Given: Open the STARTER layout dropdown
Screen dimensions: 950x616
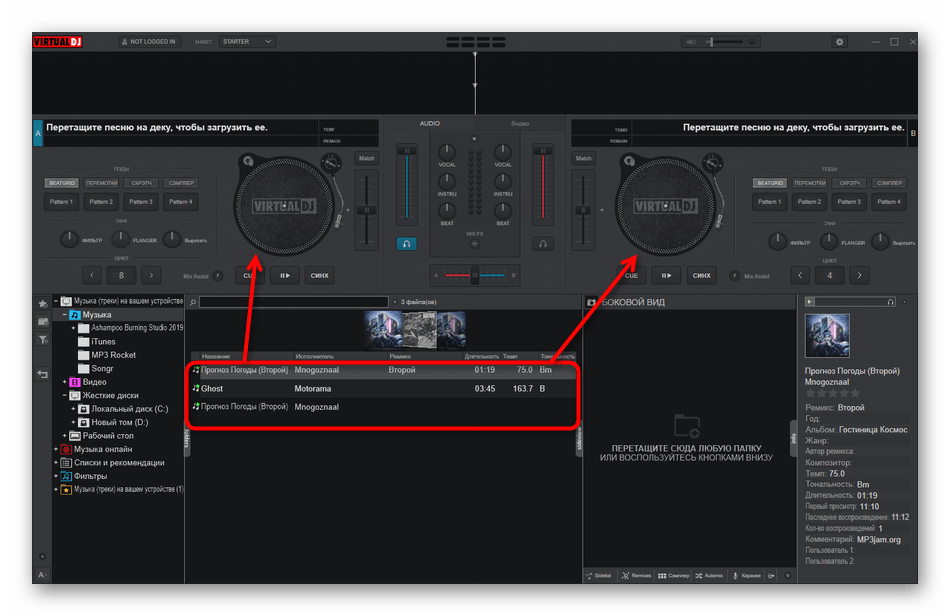Looking at the screenshot, I should 248,42.
